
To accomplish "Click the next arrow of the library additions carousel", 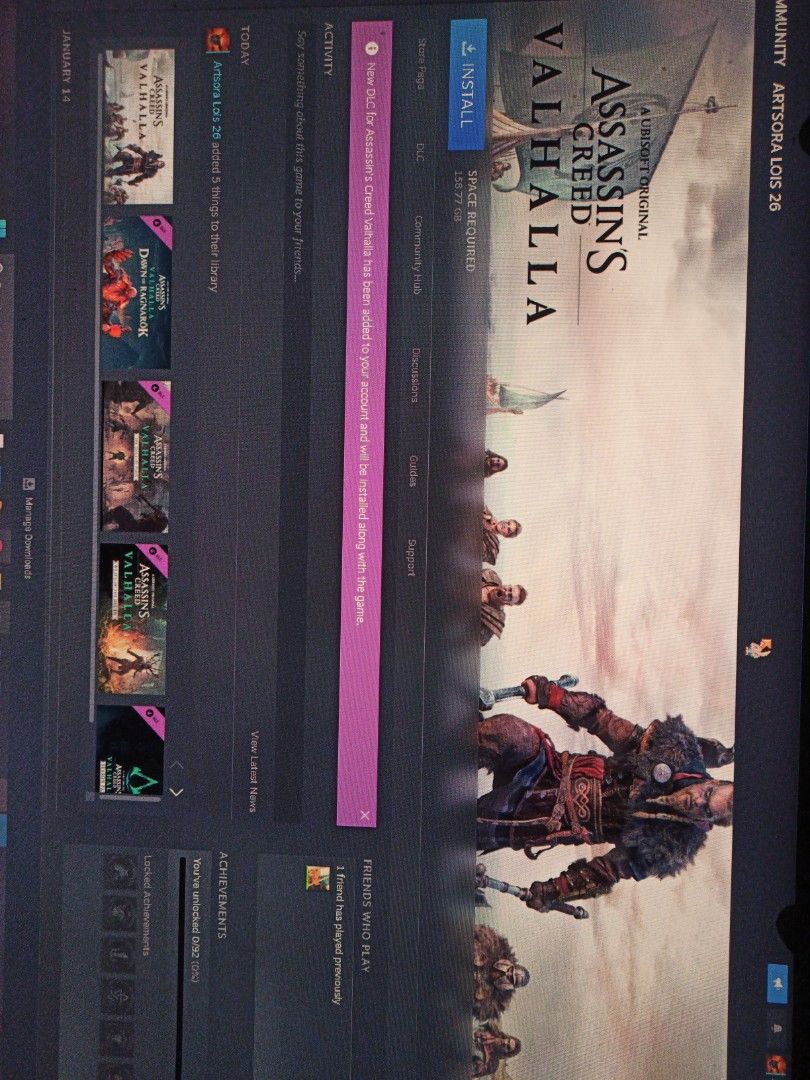I will (176, 792).
